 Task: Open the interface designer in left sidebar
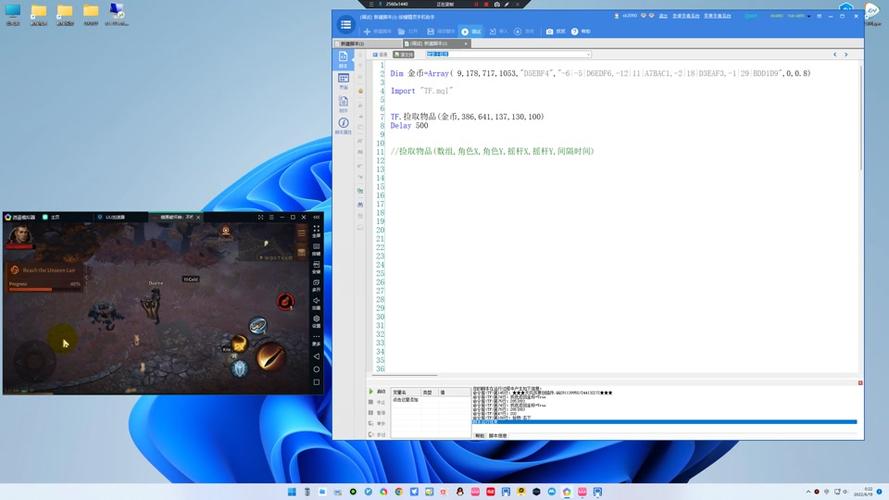point(343,80)
